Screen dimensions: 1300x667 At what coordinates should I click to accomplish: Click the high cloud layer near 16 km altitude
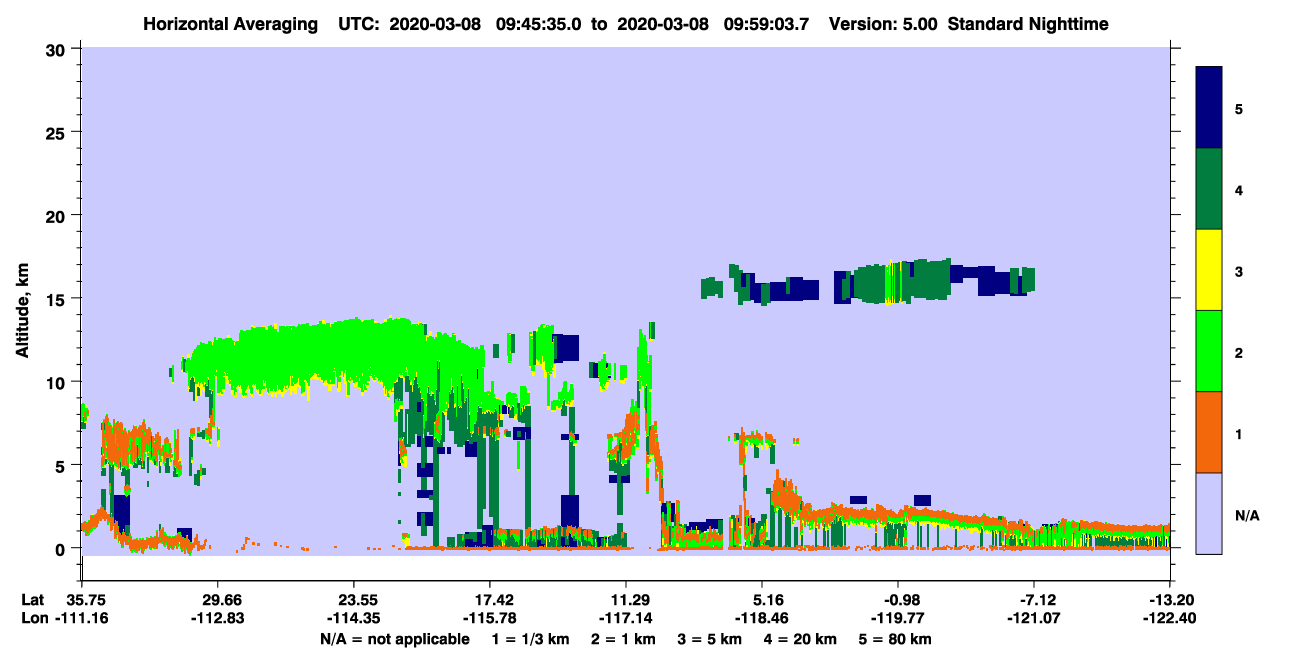tap(868, 282)
